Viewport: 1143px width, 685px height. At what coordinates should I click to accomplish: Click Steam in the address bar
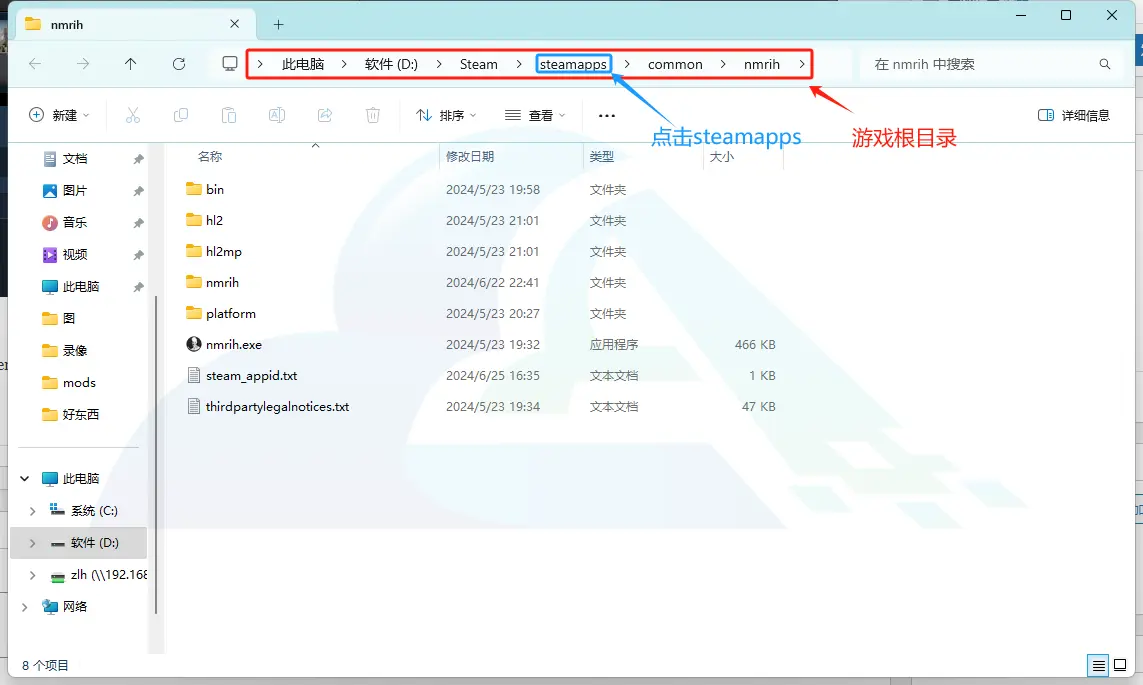point(478,64)
